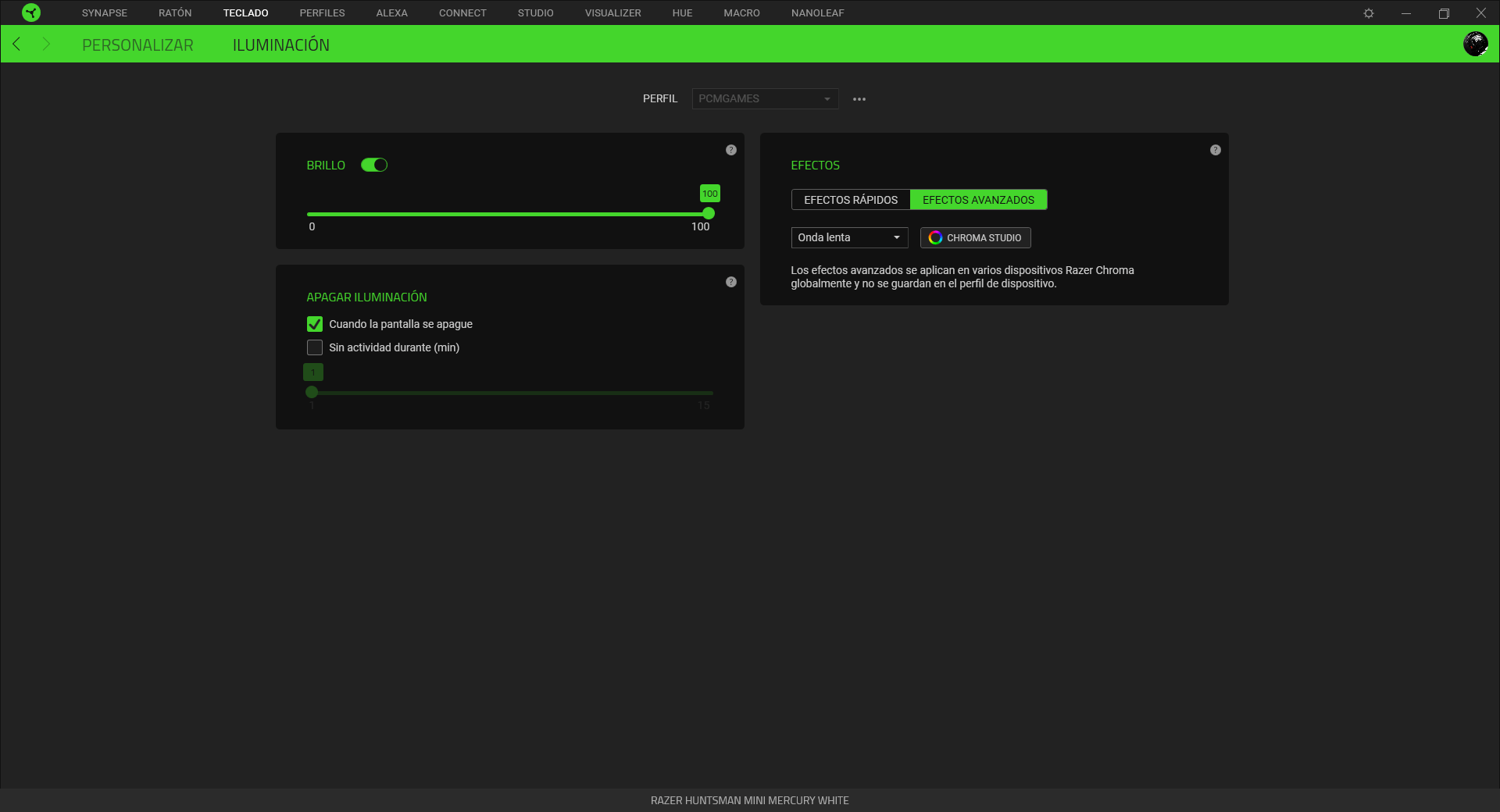
Task: Show help for the Efectos panel
Action: click(1216, 150)
